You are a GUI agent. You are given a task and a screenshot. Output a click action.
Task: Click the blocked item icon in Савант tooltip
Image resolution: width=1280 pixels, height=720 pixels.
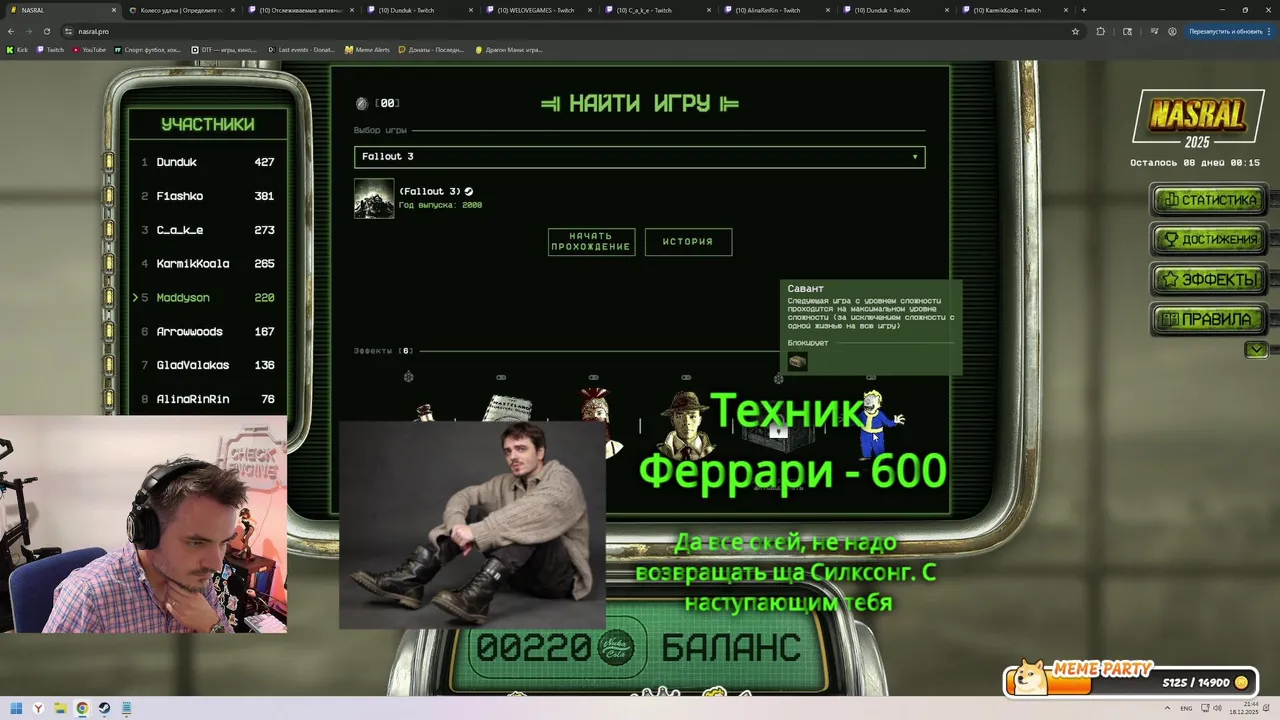pos(797,362)
